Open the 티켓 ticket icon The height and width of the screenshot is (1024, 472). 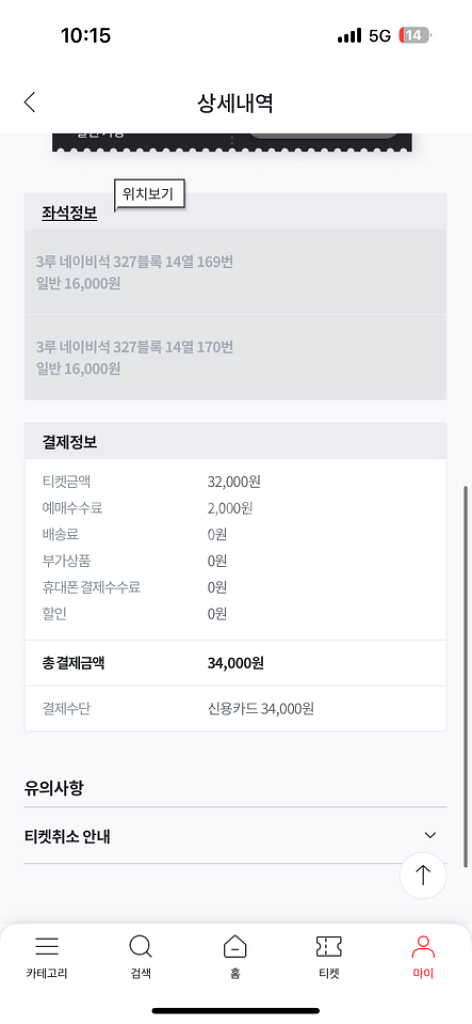(329, 946)
